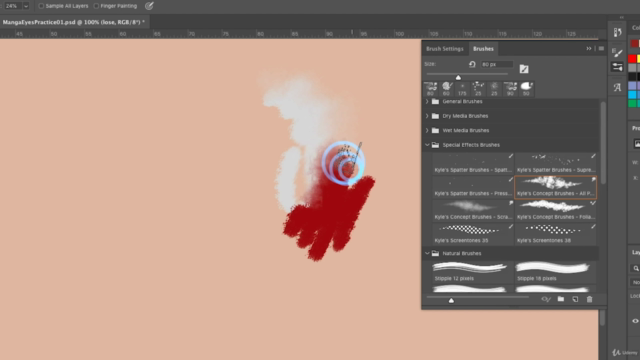Open the strength percentage dropdown arrow

(x=26, y=6)
